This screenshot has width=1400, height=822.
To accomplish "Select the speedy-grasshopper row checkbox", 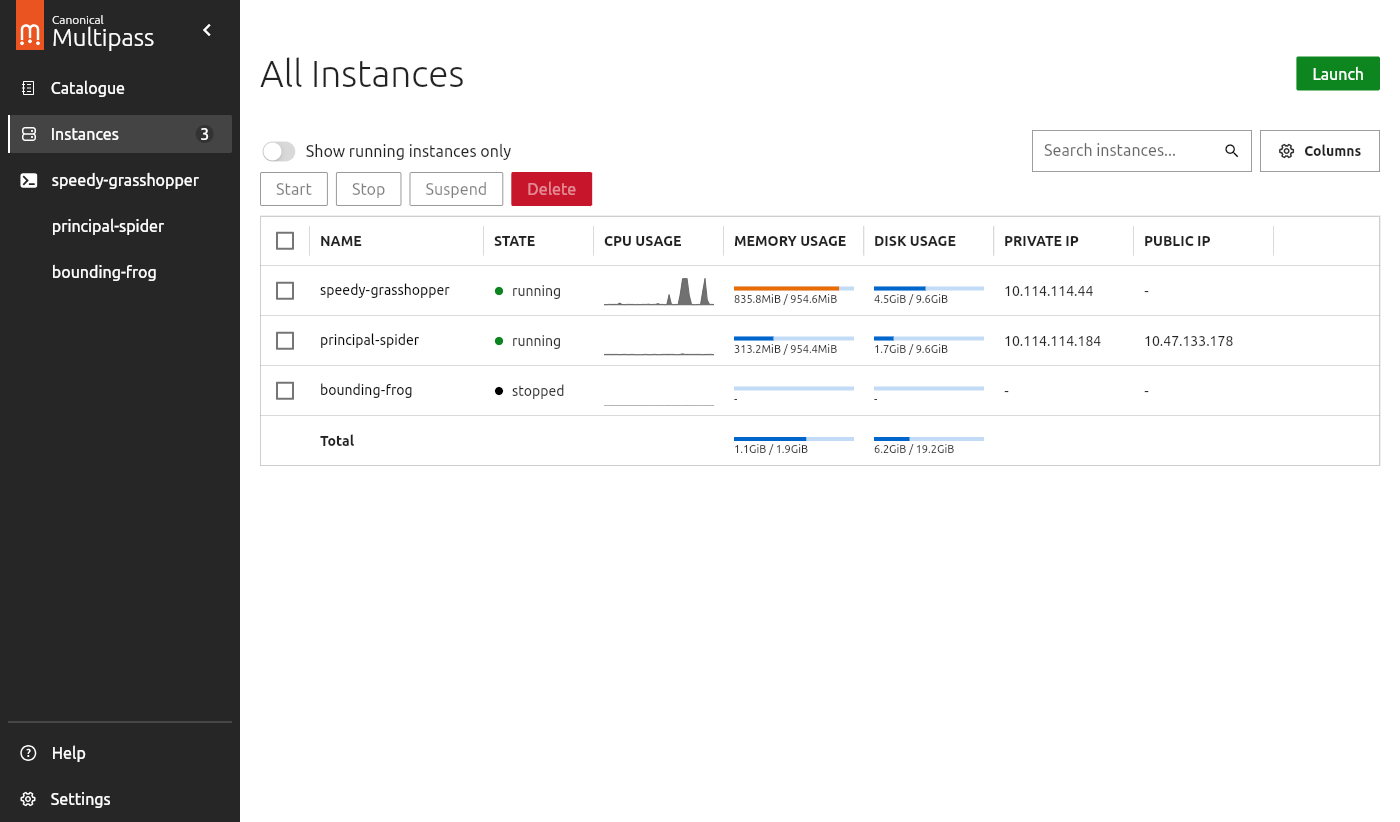I will [285, 291].
